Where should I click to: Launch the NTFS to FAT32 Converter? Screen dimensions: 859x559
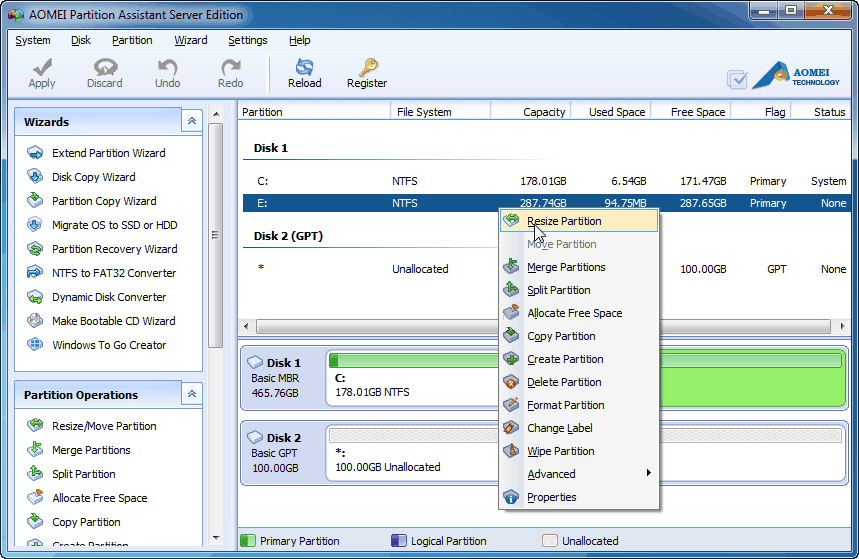[x=113, y=273]
